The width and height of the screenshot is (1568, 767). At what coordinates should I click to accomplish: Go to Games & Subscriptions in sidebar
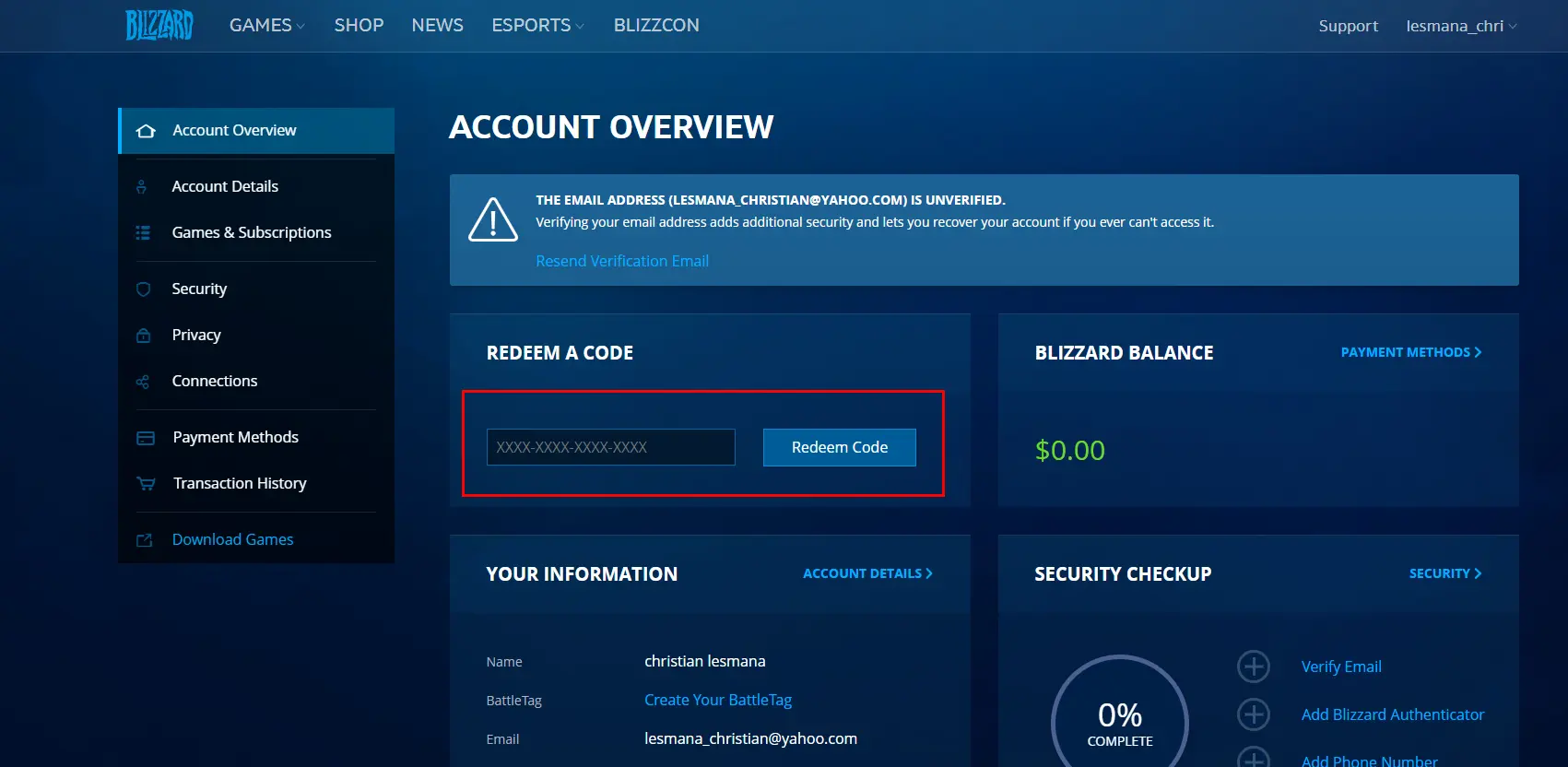251,232
